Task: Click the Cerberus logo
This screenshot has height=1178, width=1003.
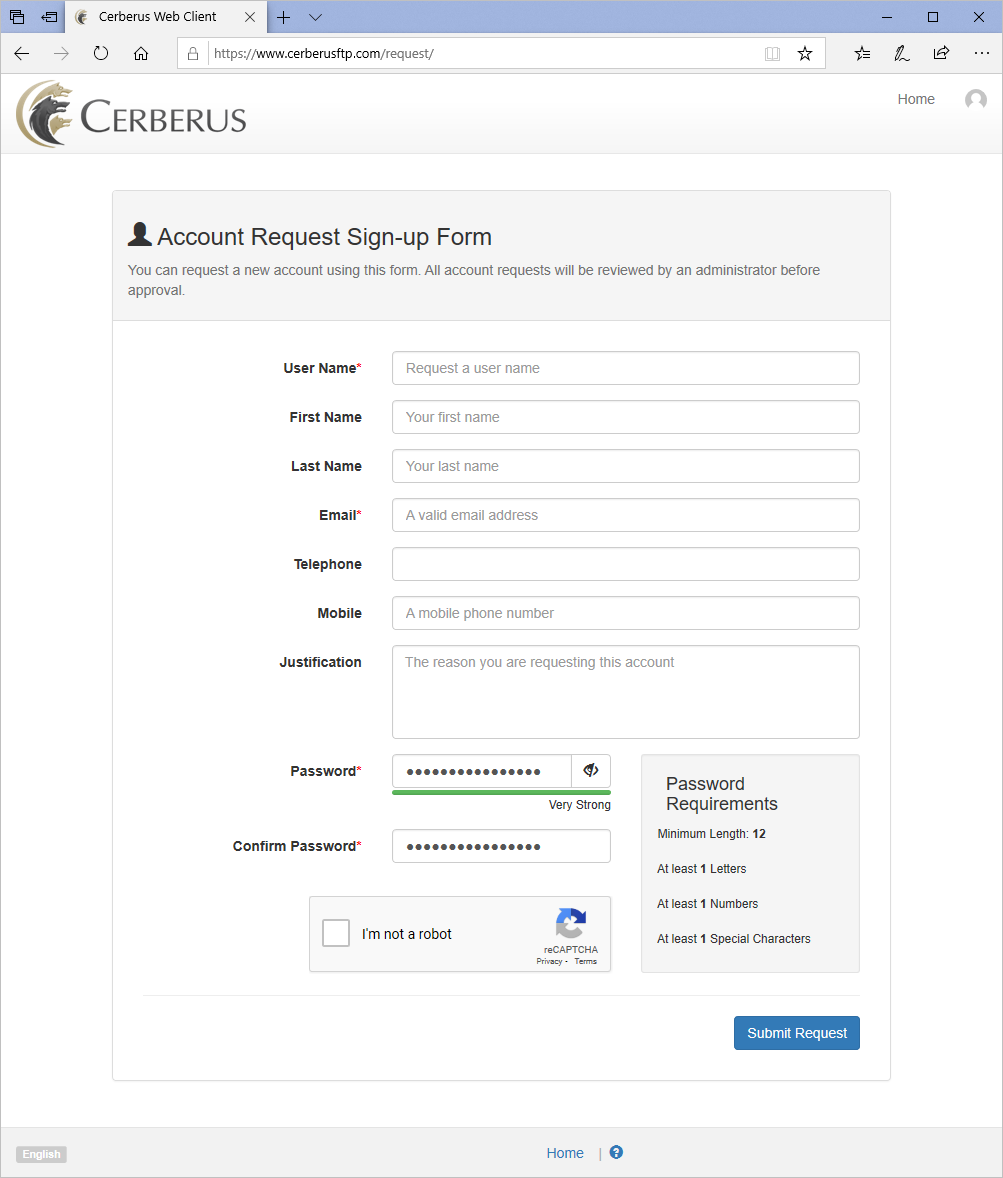Action: (131, 114)
